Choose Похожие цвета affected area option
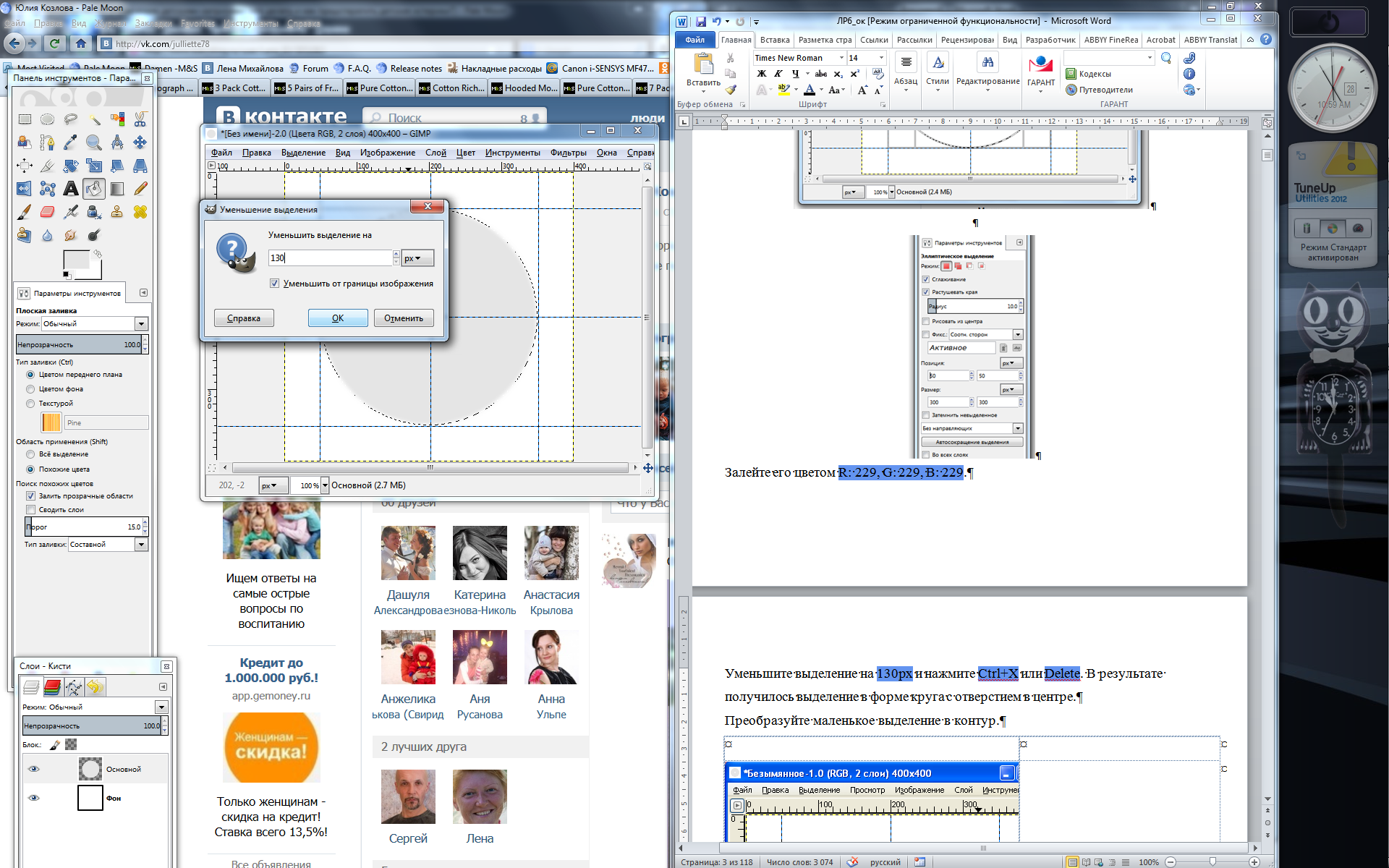This screenshot has width=1389, height=868. (30, 469)
